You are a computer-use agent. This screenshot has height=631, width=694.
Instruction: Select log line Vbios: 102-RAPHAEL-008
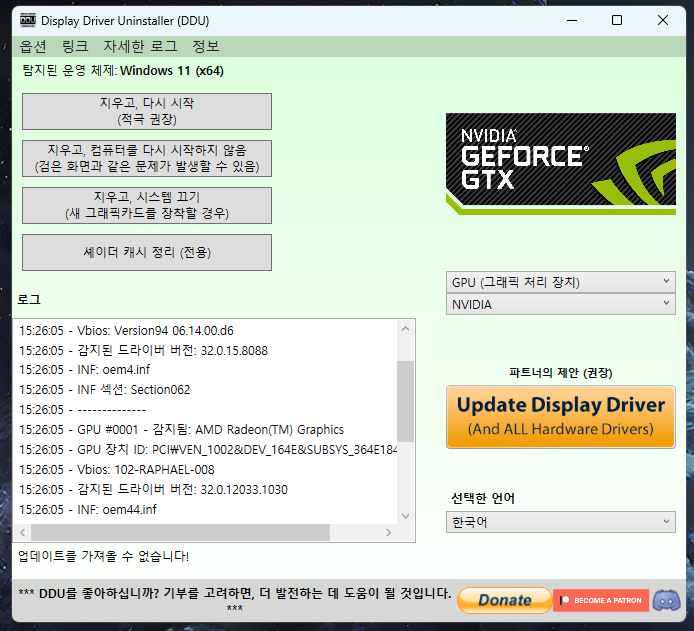pos(117,469)
